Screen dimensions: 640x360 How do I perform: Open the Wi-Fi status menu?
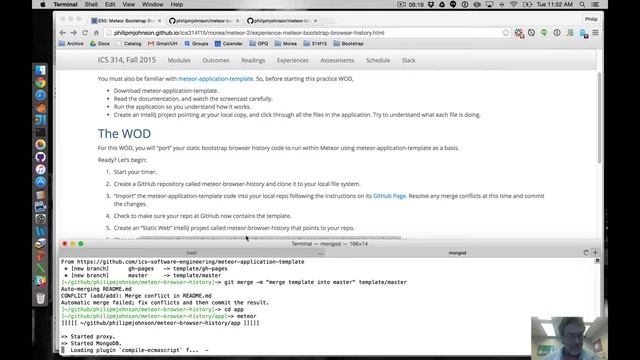[514, 4]
